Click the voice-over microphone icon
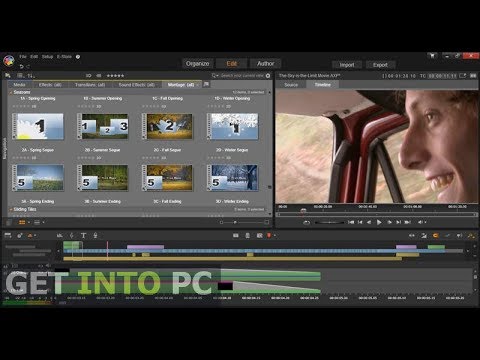 [x=95, y=236]
